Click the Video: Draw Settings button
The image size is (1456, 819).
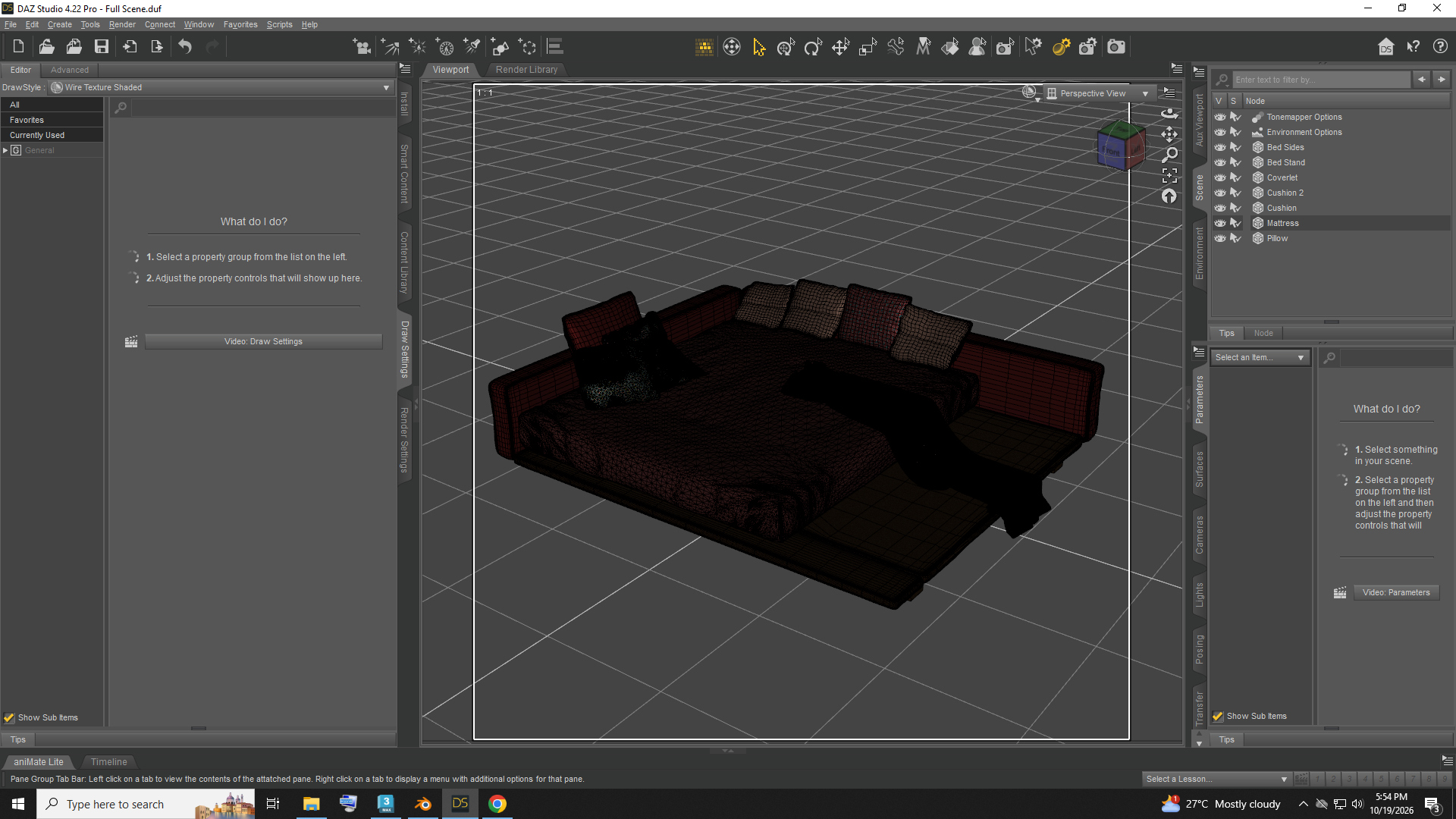[x=263, y=341]
